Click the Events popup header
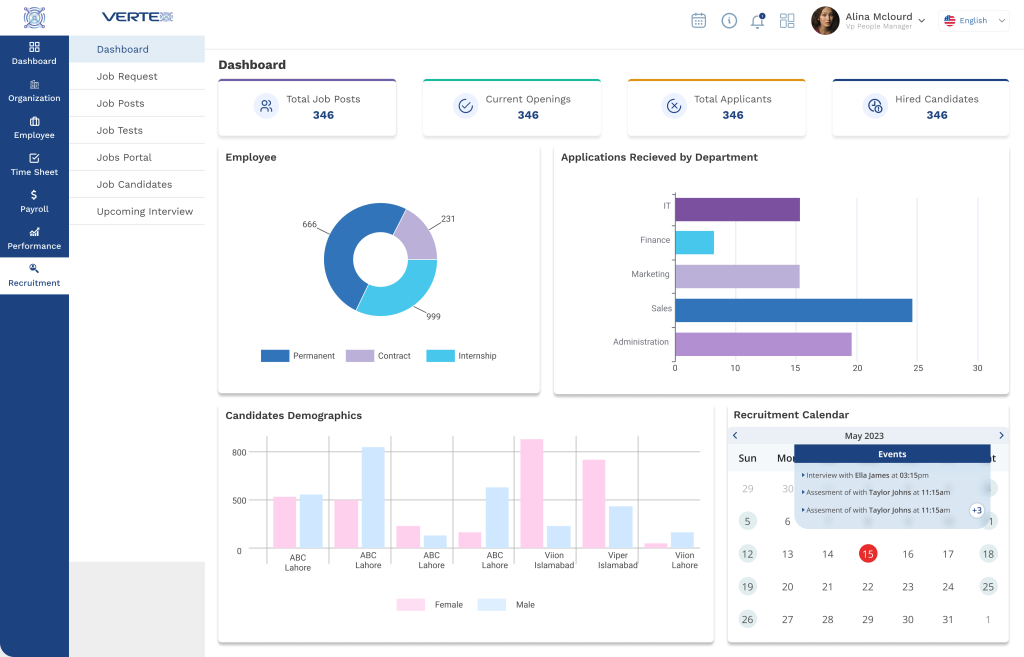The image size is (1024, 657). click(892, 454)
